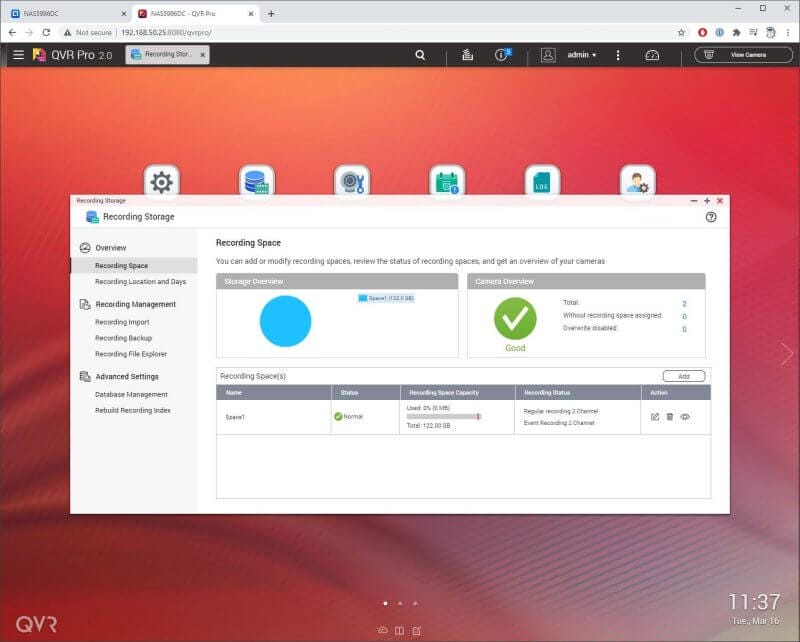Image resolution: width=800 pixels, height=642 pixels.
Task: Open the Logs desktop icon
Action: pos(542,182)
